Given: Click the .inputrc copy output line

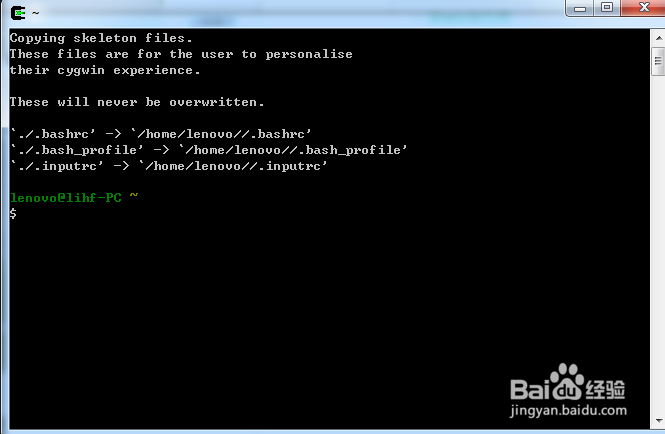Looking at the screenshot, I should coord(168,166).
